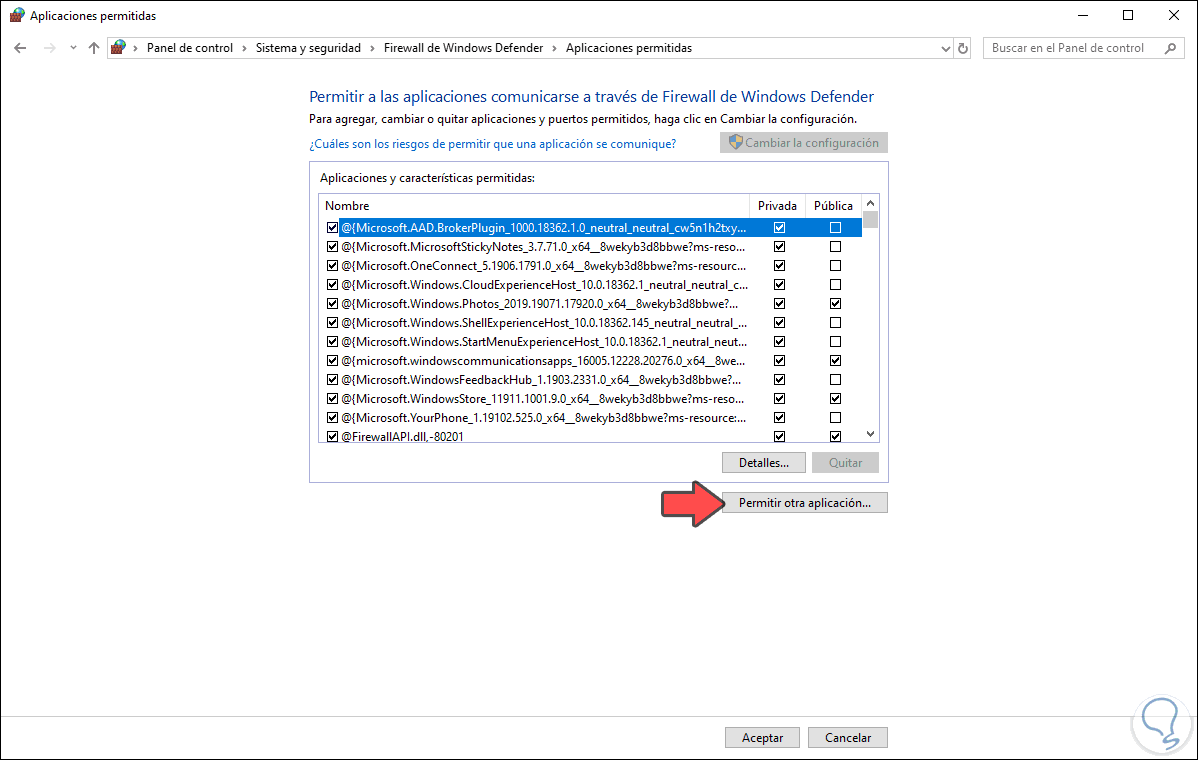Image resolution: width=1198 pixels, height=760 pixels.
Task: Click the refresh icon in address bar
Action: point(962,47)
